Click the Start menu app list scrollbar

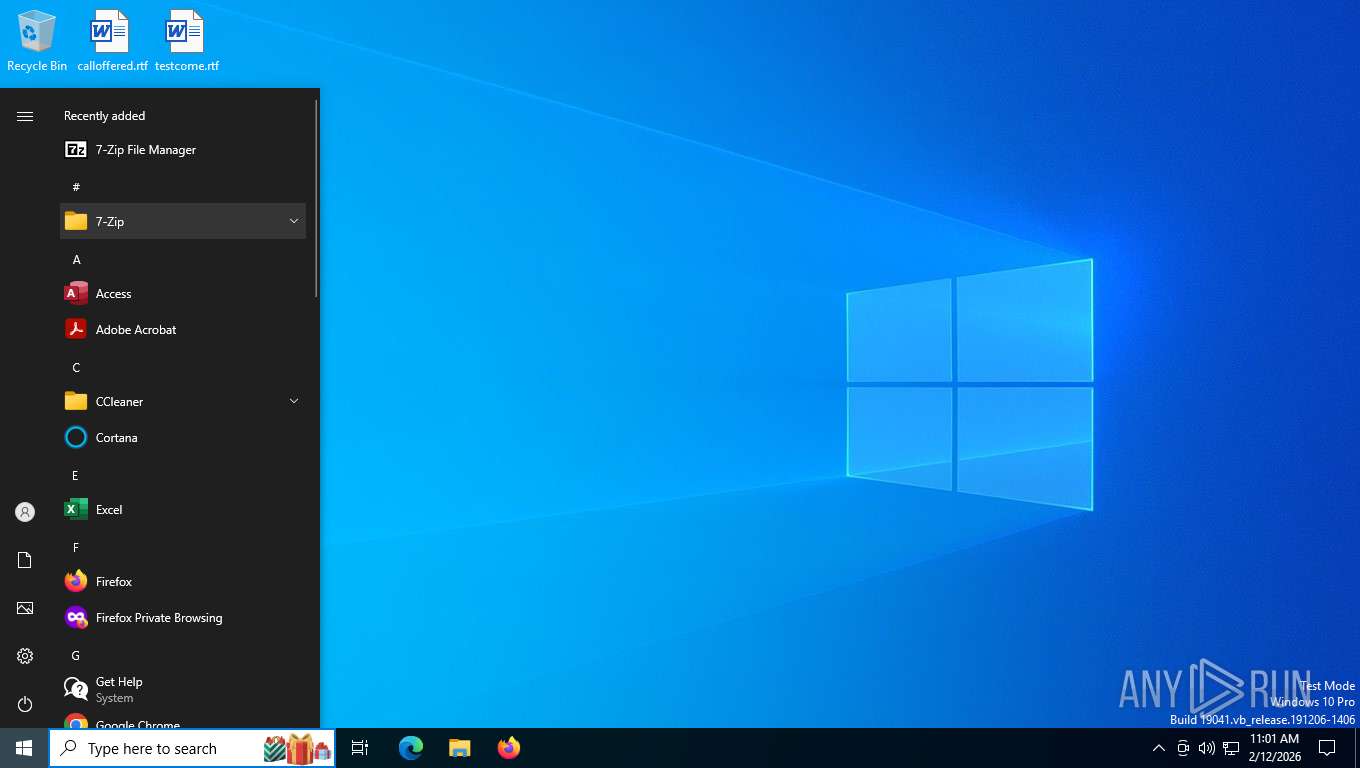click(x=317, y=198)
